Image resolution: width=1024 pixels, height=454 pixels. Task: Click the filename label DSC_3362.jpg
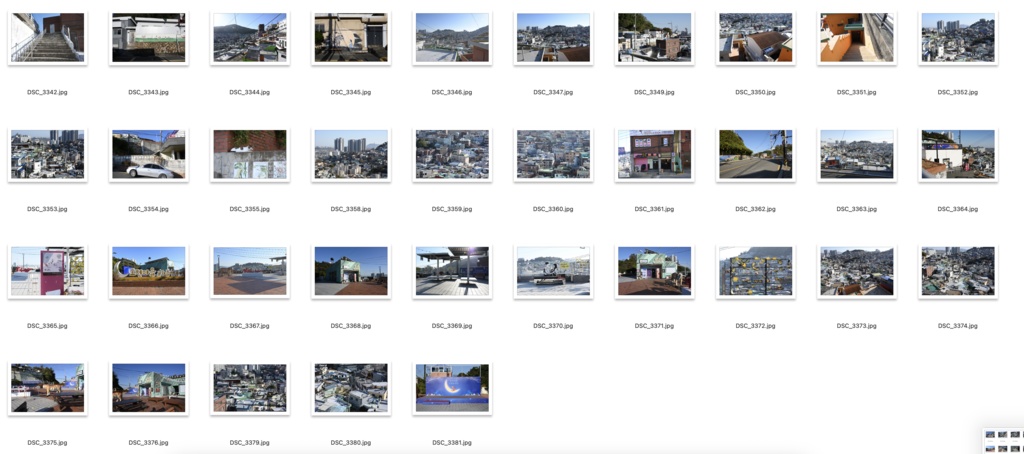pos(756,209)
